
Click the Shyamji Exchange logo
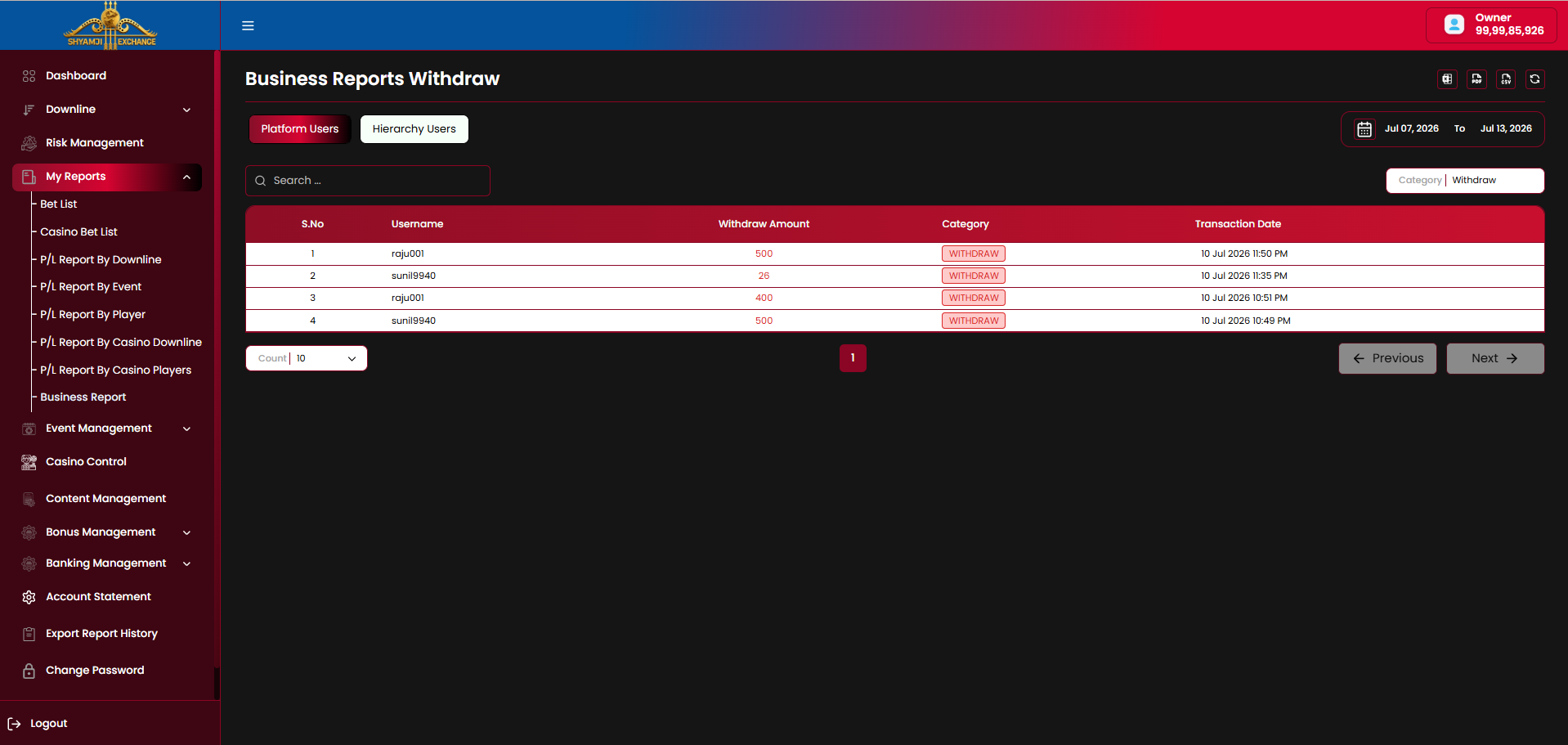110,25
